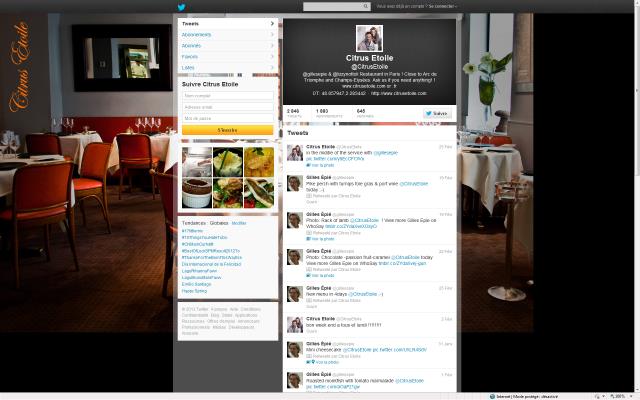
Task: Click the chevron arrow beside Tweets
Action: coord(272,24)
